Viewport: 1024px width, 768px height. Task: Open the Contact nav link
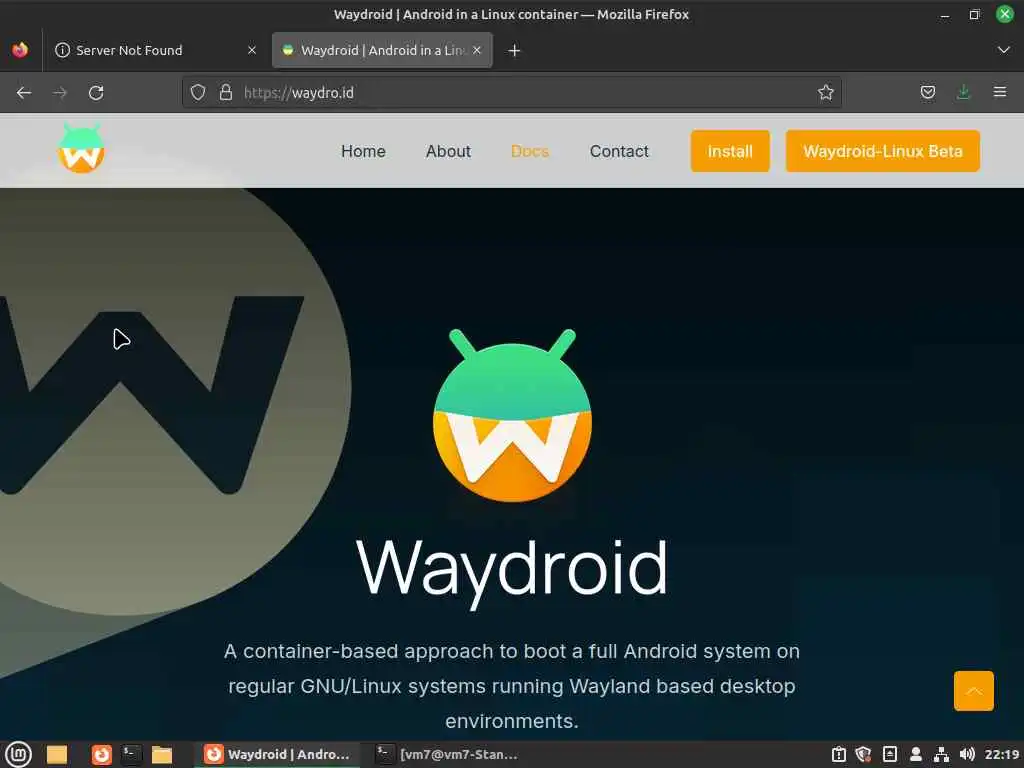619,152
